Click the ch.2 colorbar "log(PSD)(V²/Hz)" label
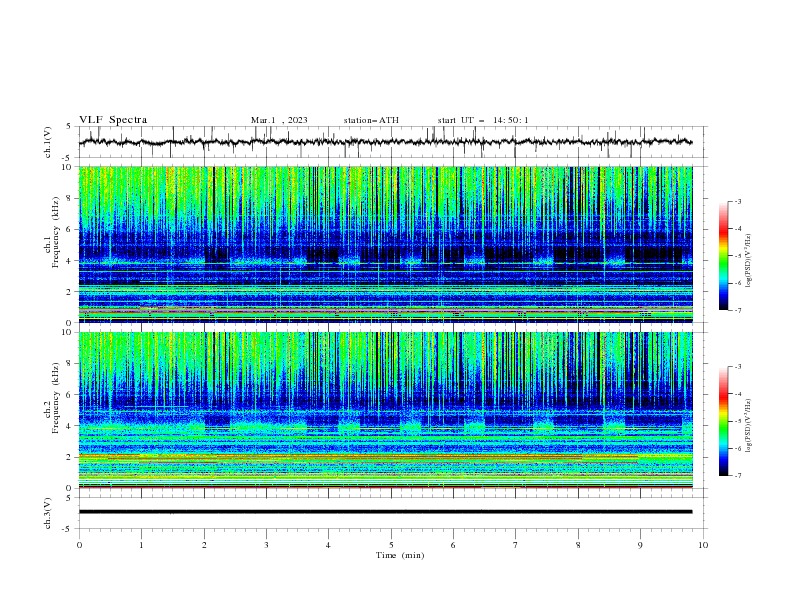This screenshot has height=612, width=792. [749, 425]
